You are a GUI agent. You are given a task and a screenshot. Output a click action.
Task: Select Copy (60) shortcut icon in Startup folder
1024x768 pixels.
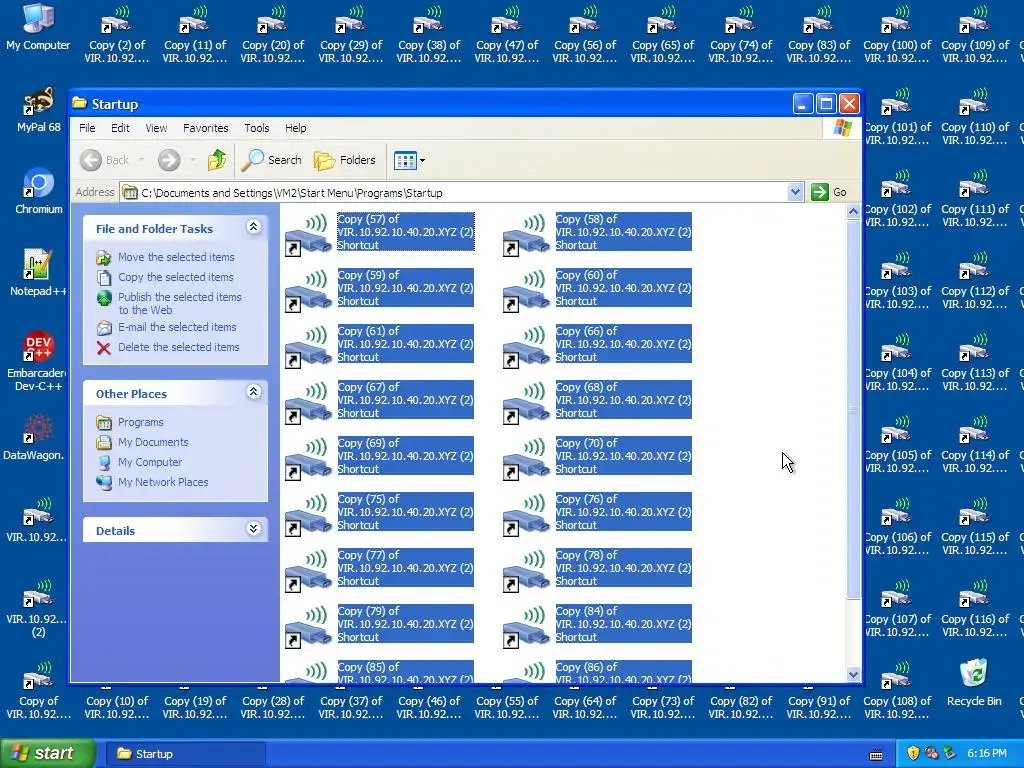pyautogui.click(x=526, y=290)
